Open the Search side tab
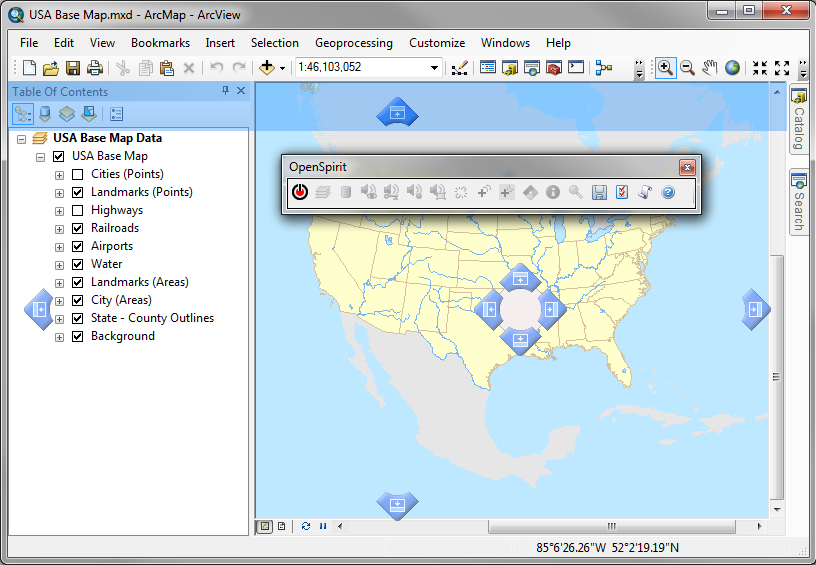This screenshot has height=565, width=816. click(799, 202)
